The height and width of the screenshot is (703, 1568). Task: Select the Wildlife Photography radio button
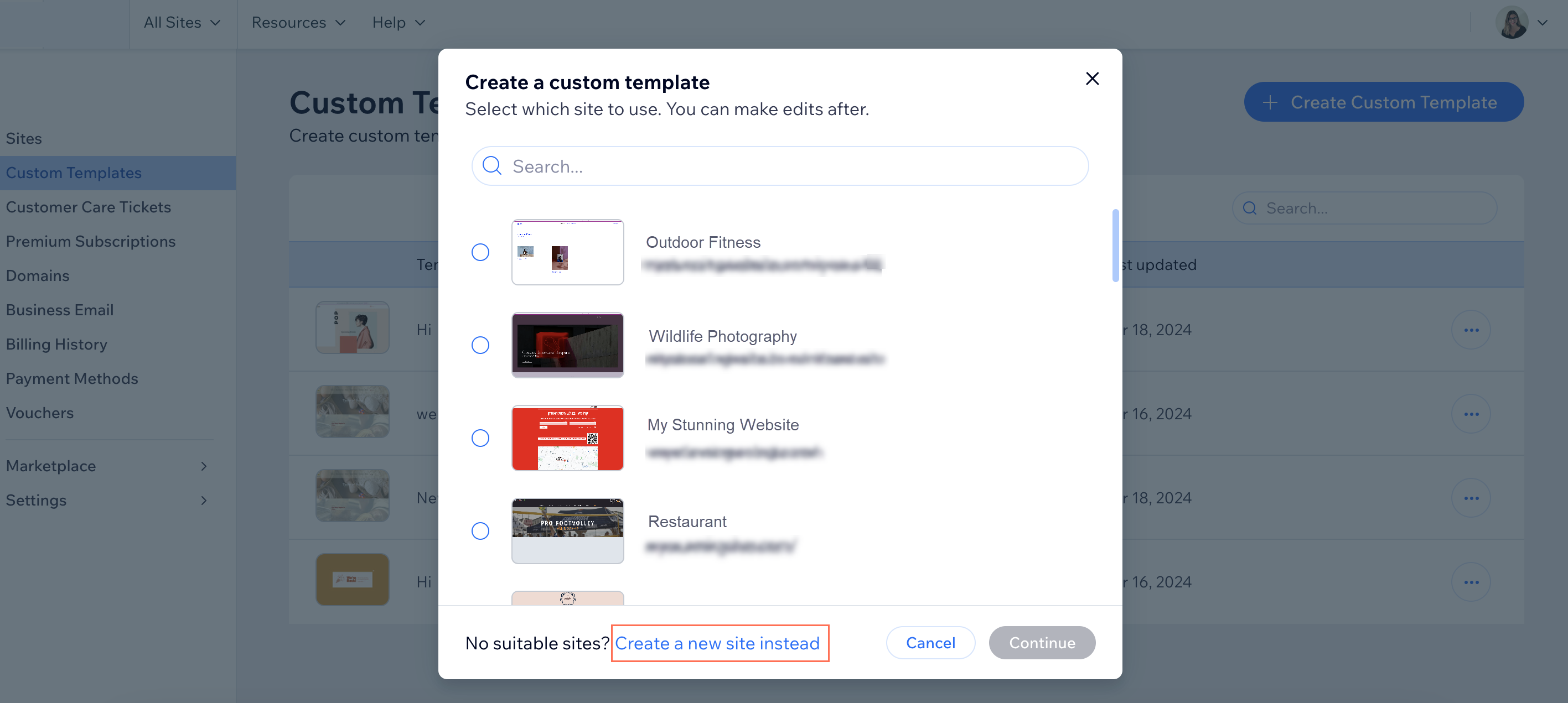pos(481,345)
